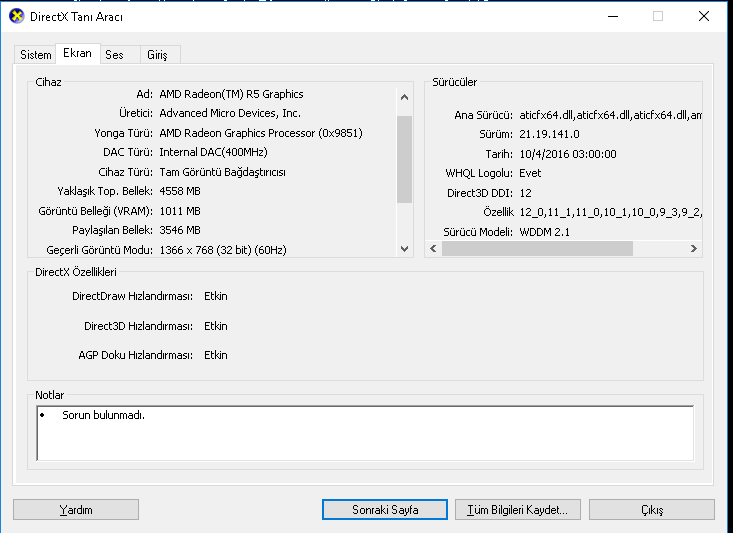Click the 4558 MB memory value
This screenshot has height=533, width=733.
[180, 191]
